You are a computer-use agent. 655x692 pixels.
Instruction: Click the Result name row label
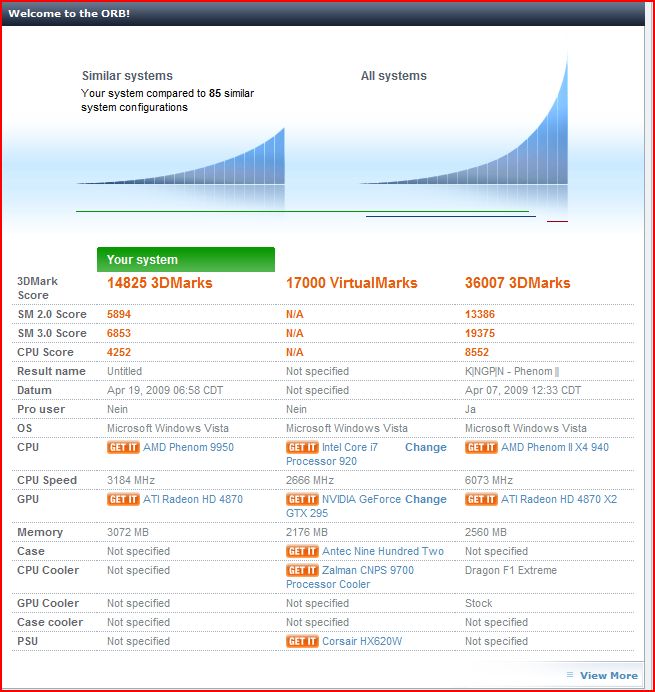click(51, 371)
